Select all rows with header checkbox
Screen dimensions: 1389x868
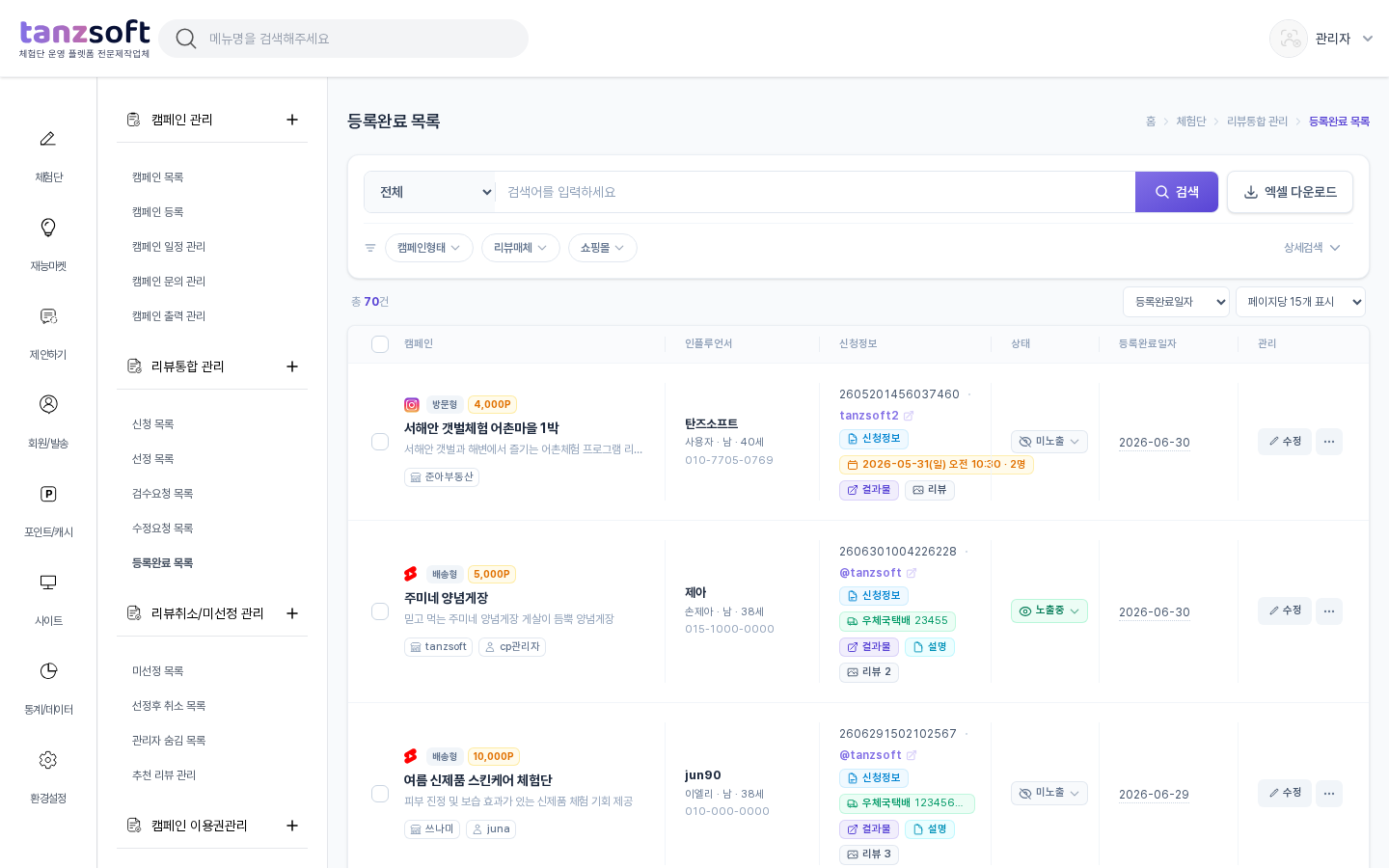tap(380, 344)
